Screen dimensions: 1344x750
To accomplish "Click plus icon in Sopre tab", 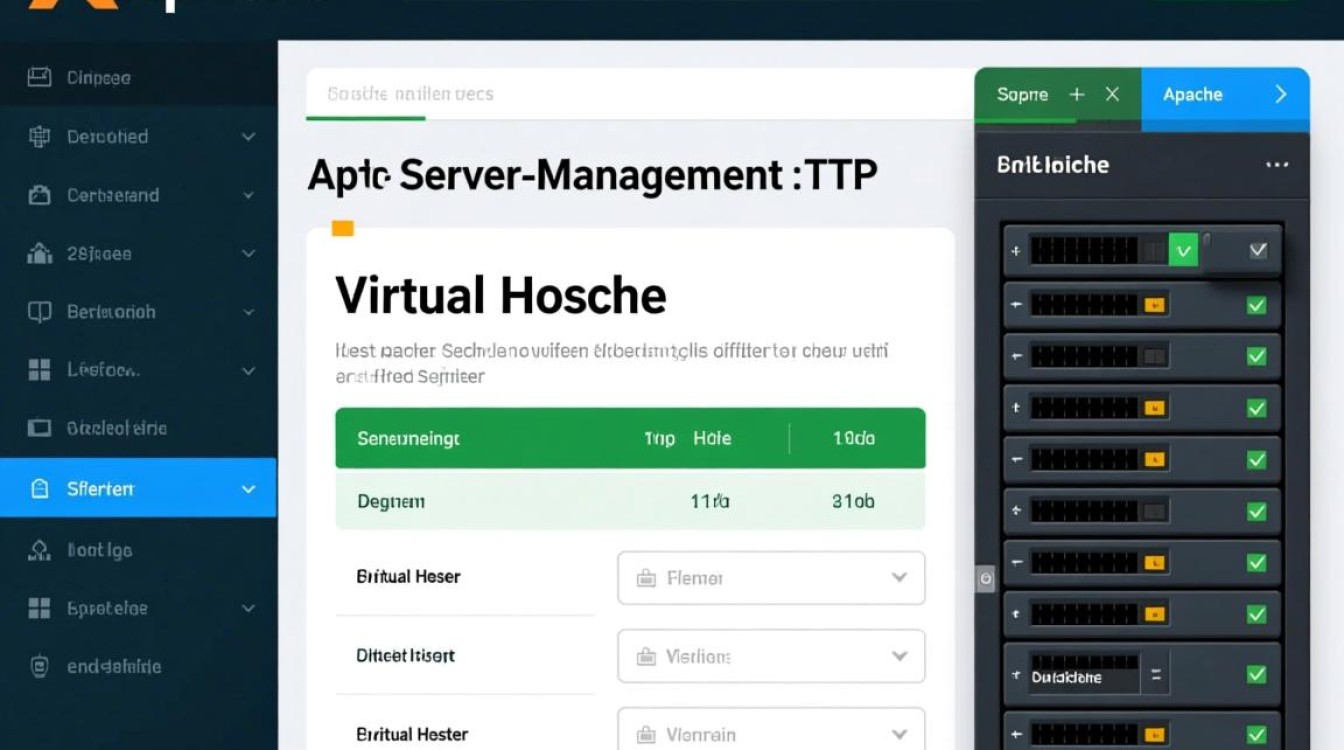I will 1077,94.
